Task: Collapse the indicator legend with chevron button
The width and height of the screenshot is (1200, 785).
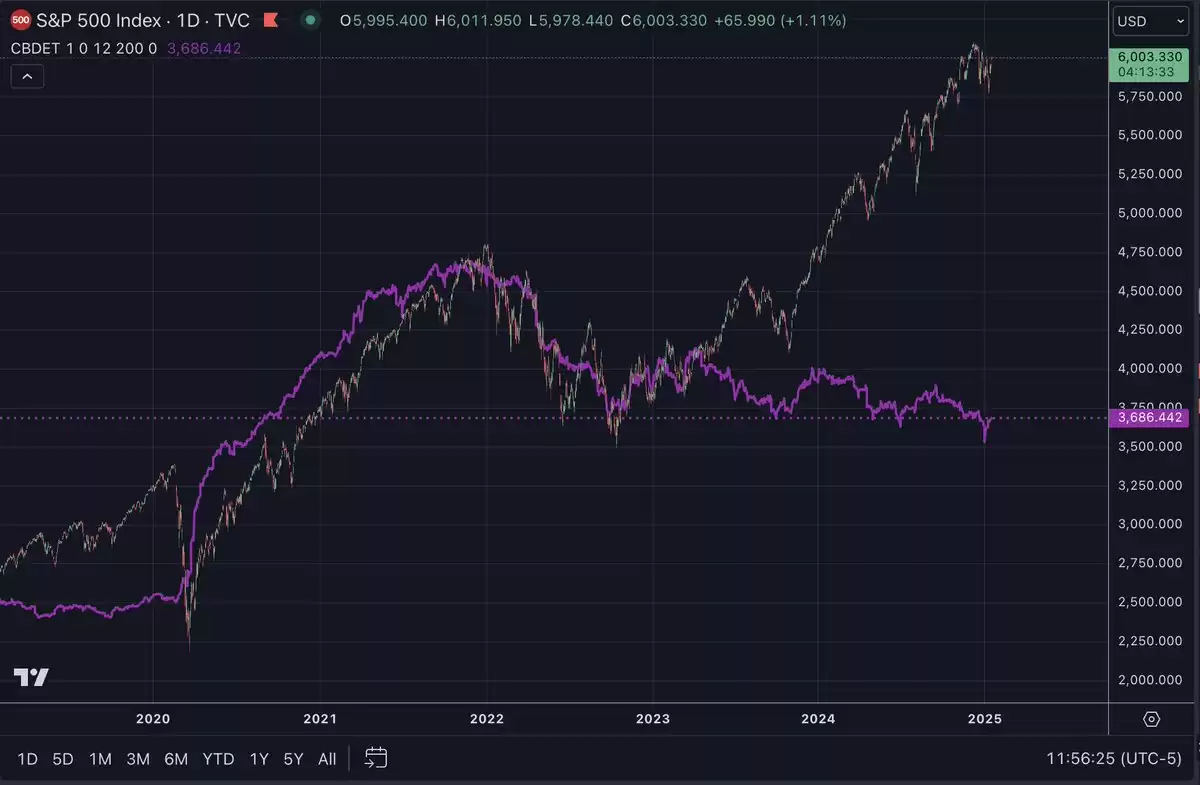Action: click(x=28, y=76)
